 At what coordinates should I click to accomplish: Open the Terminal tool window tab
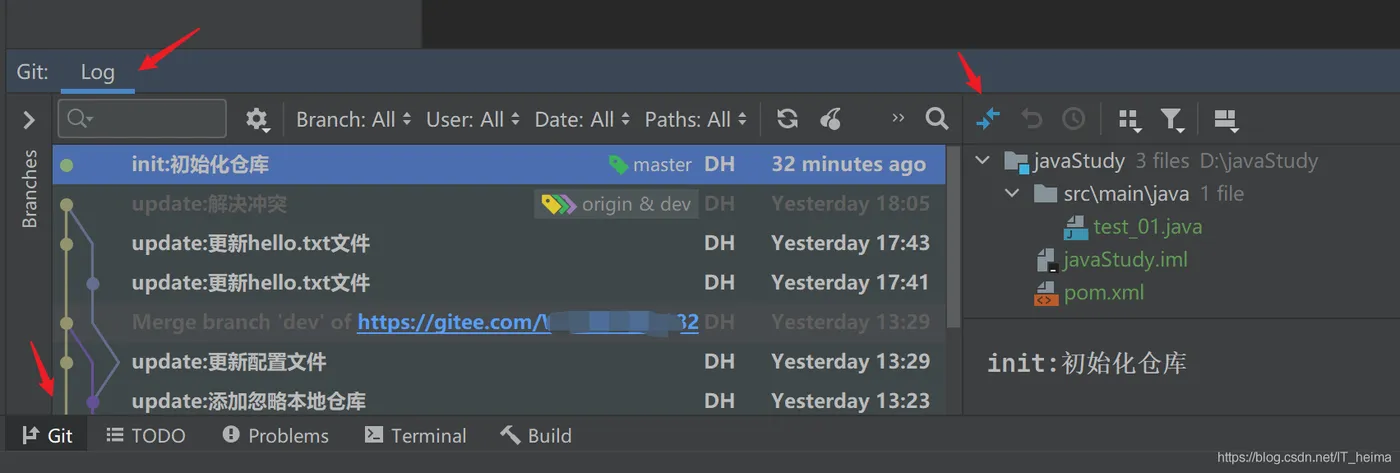(415, 436)
